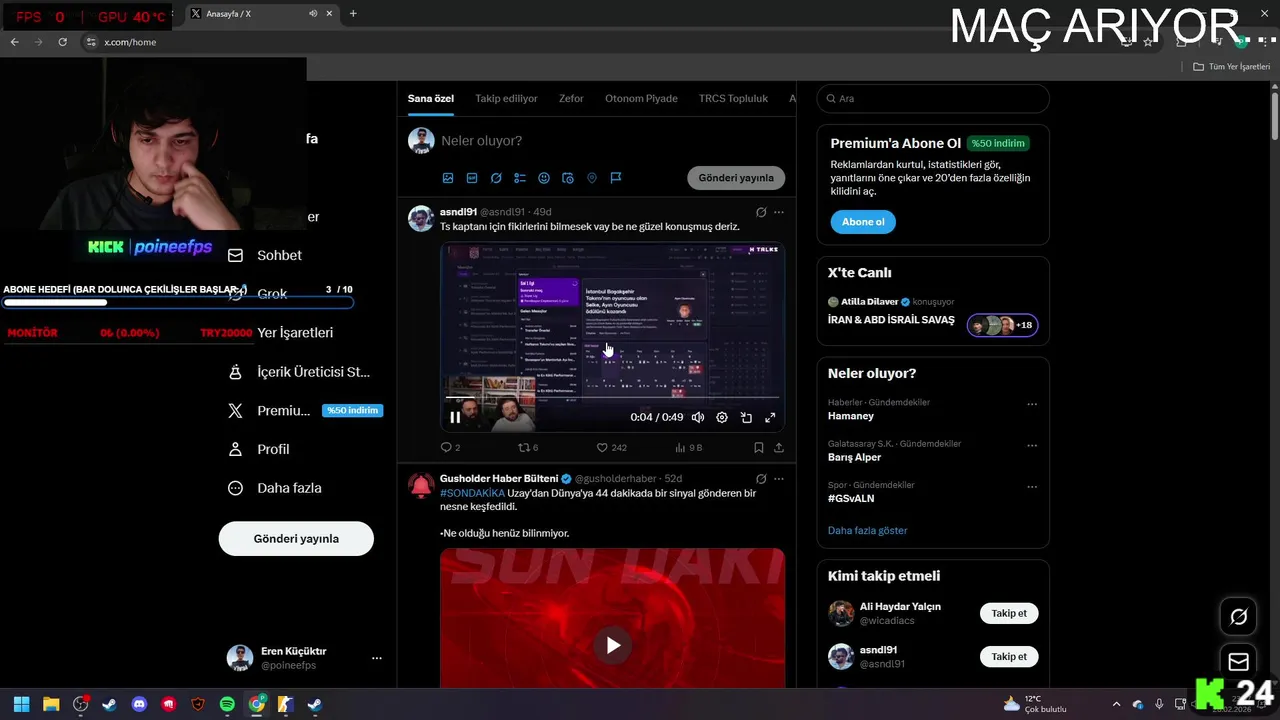The height and width of the screenshot is (720, 1280).
Task: Open Grok explain on asndl91 post
Action: point(761,212)
